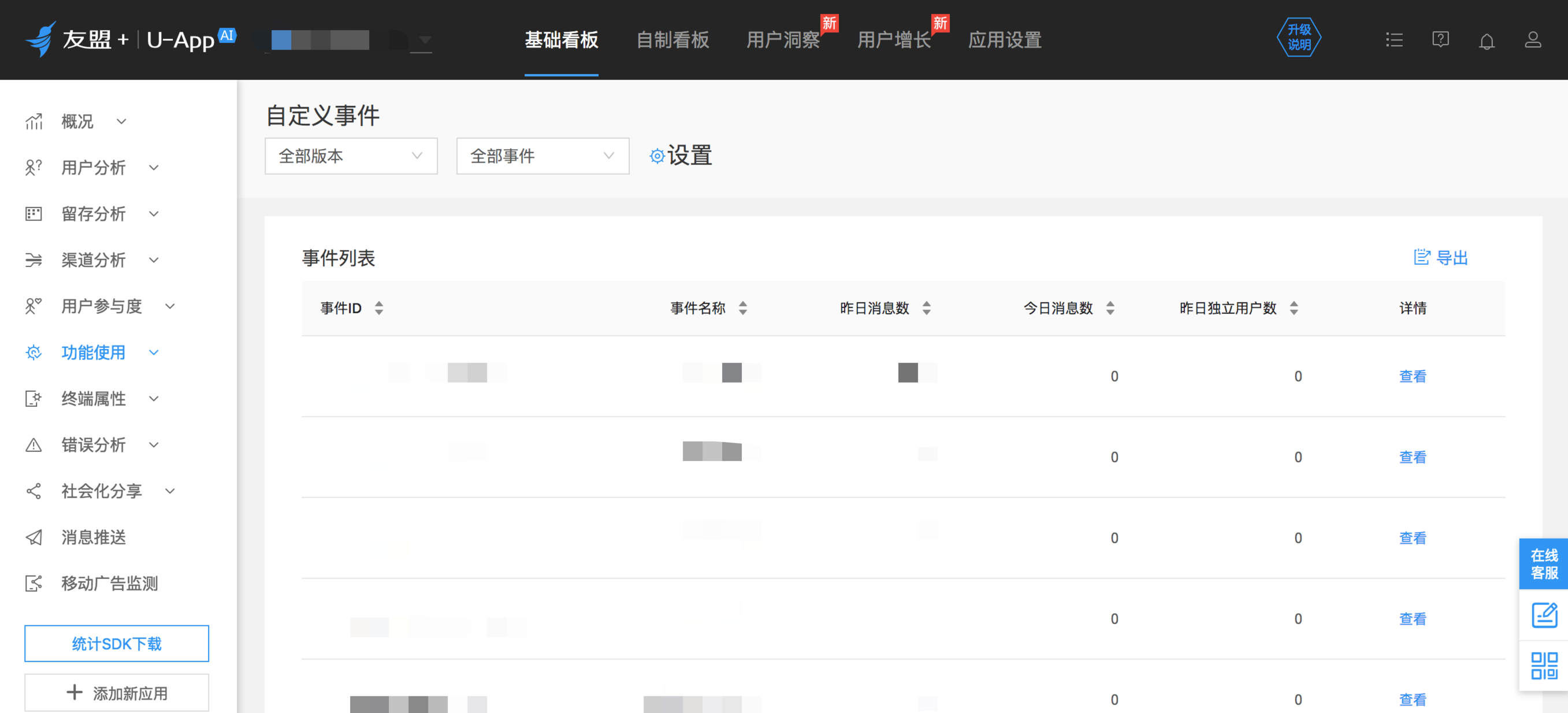The height and width of the screenshot is (713, 1568).
Task: Expand the 终端属性 chevron
Action: 154,399
